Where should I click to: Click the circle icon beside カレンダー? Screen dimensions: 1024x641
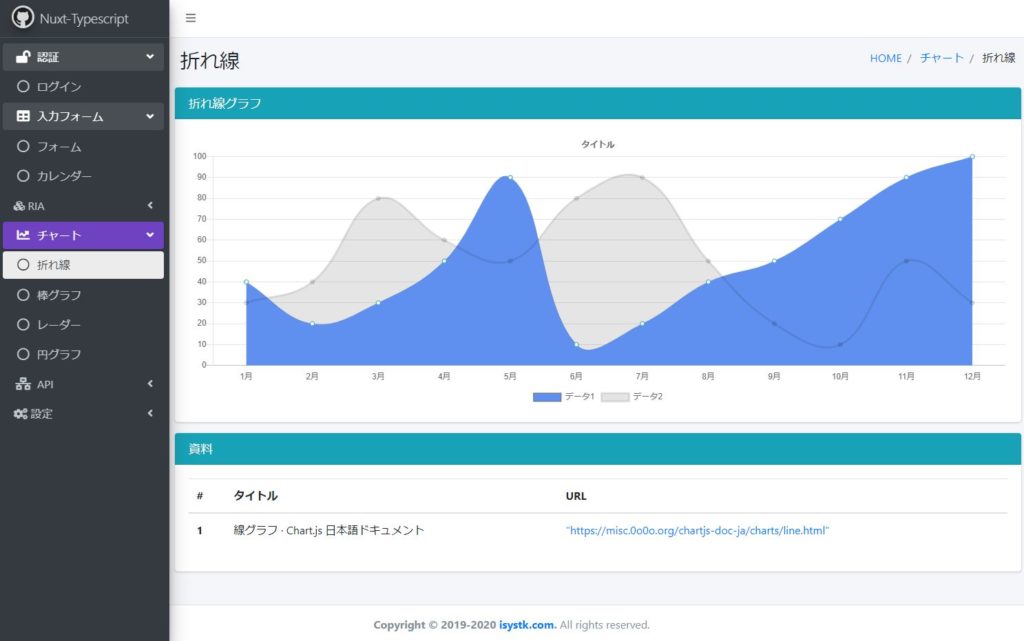coord(23,176)
